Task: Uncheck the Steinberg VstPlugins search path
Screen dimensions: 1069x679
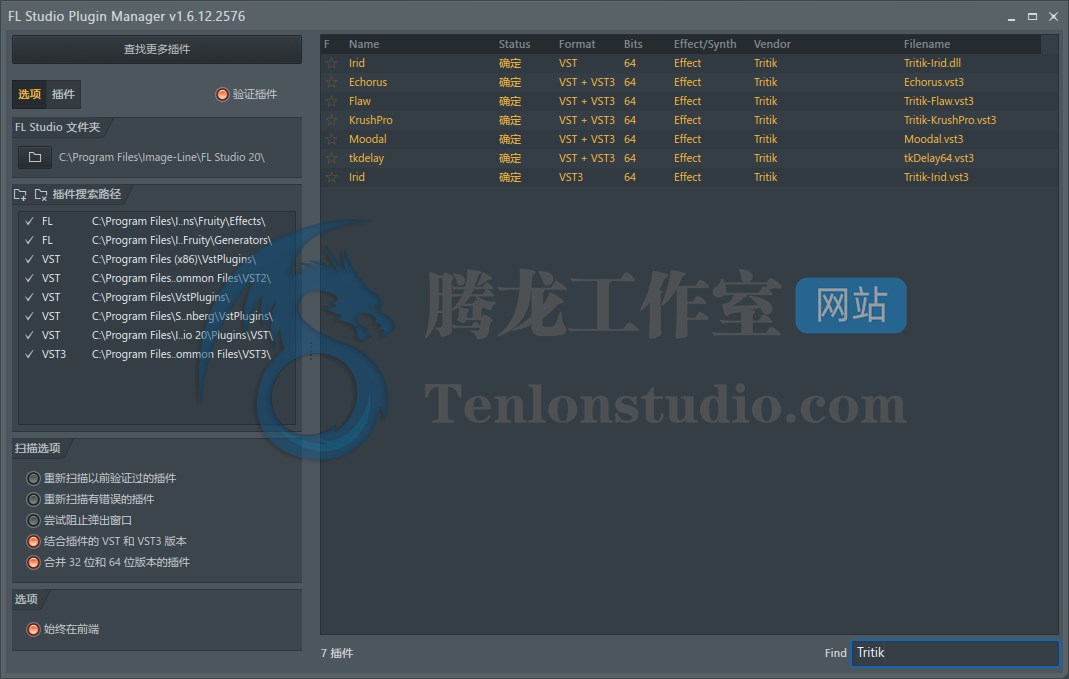Action: click(29, 317)
